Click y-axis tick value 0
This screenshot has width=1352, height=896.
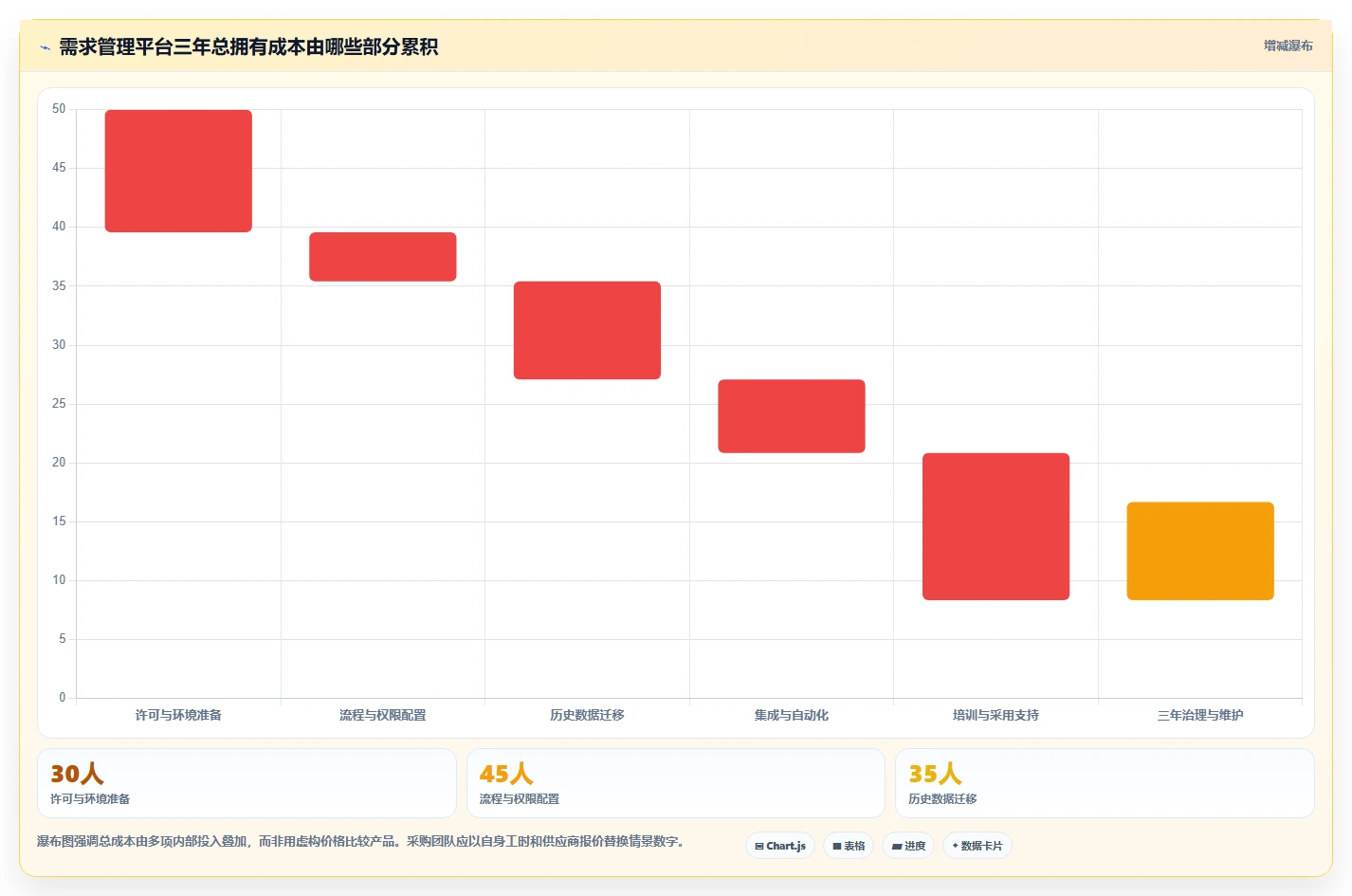point(63,698)
